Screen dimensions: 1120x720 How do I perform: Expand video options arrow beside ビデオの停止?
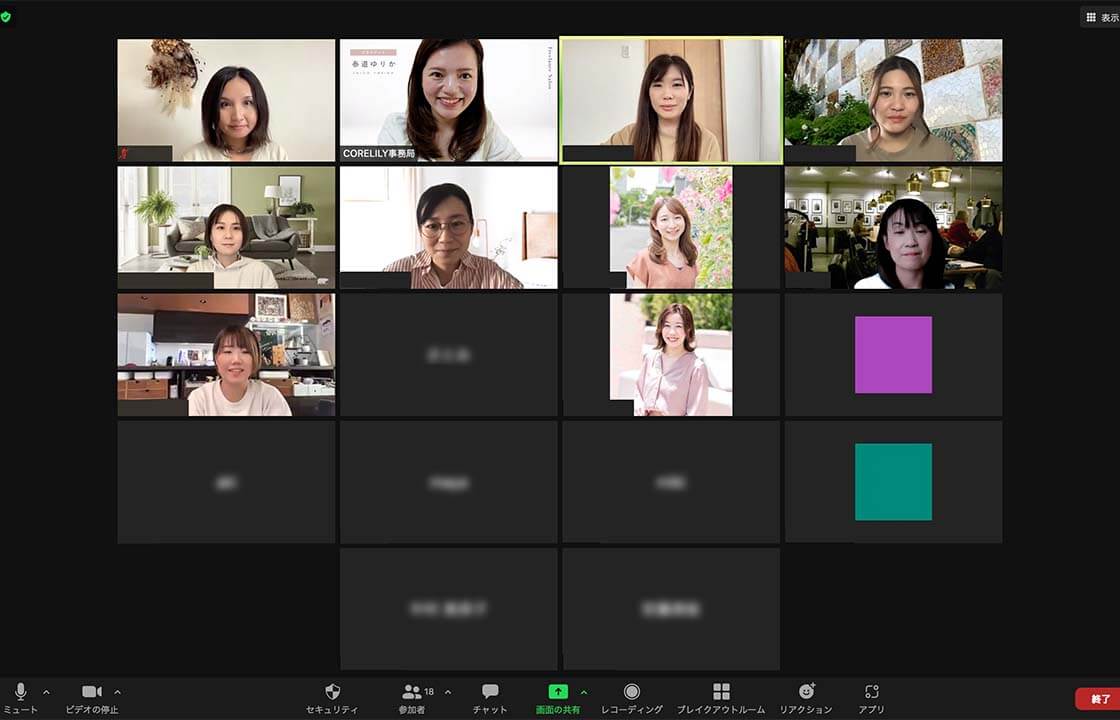pyautogui.click(x=117, y=692)
